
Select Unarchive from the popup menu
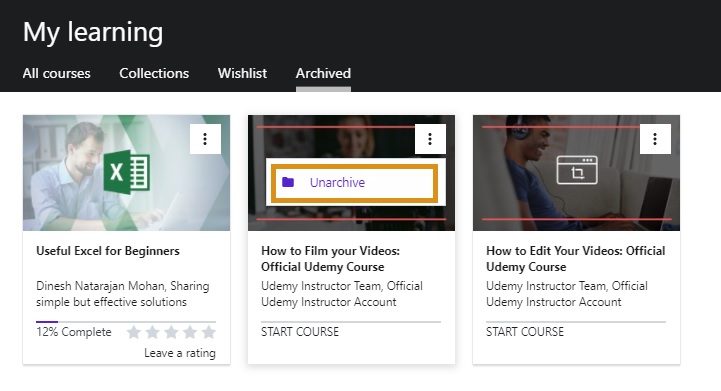click(354, 183)
